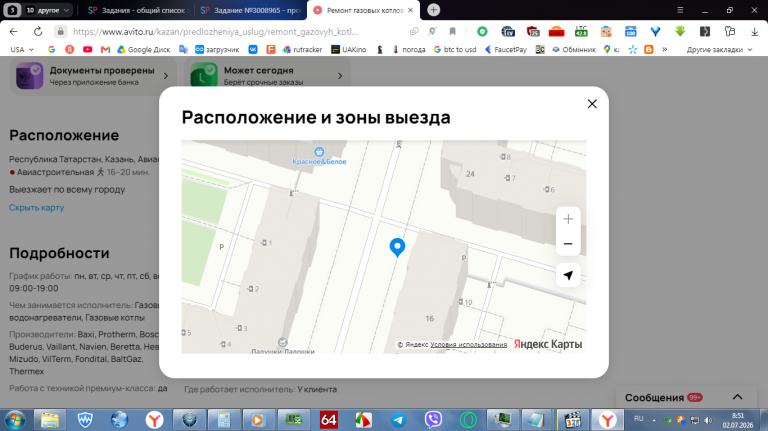768x431 pixels.
Task: Open taskbar clock showing 8:51
Action: tap(738, 420)
